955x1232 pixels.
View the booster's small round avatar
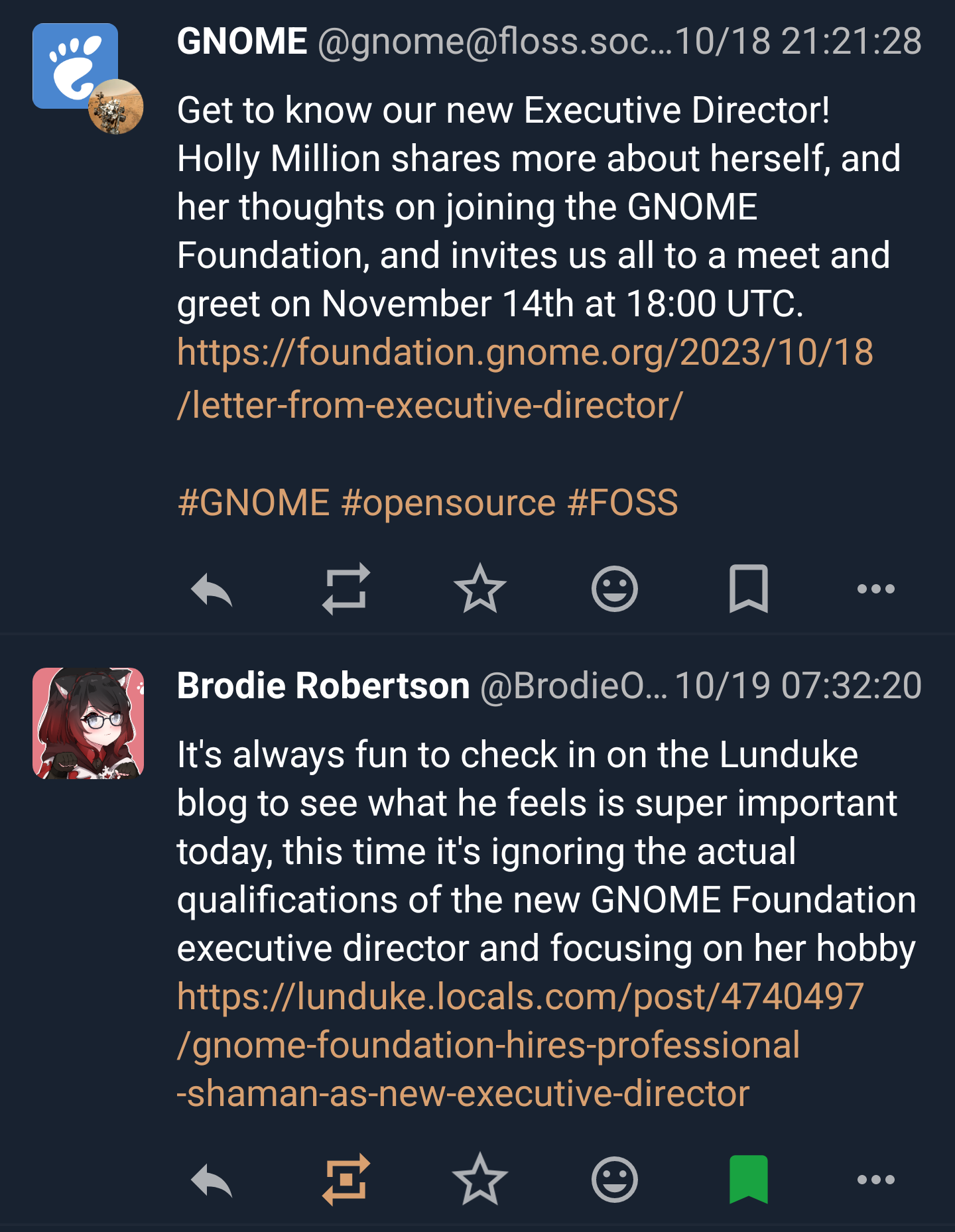(x=116, y=107)
